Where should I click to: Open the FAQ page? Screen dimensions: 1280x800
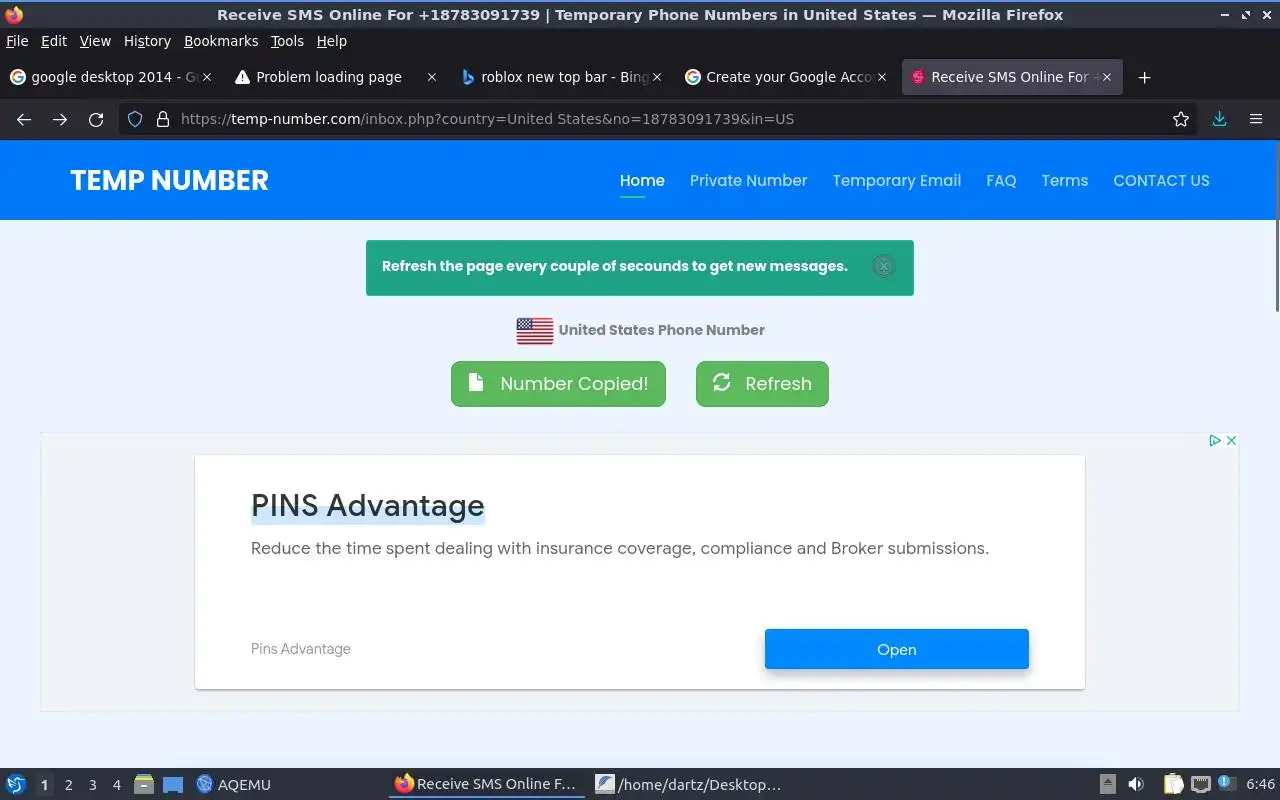tap(1001, 181)
